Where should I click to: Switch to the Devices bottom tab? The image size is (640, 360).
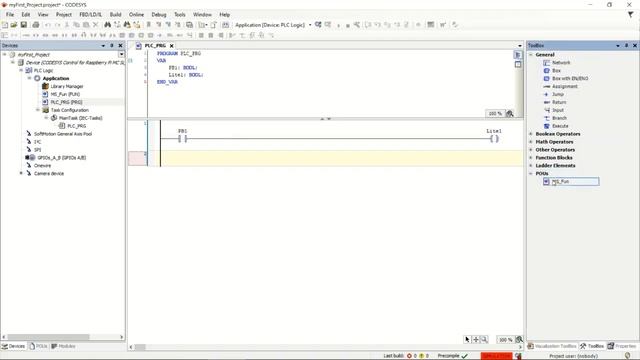click(13, 346)
